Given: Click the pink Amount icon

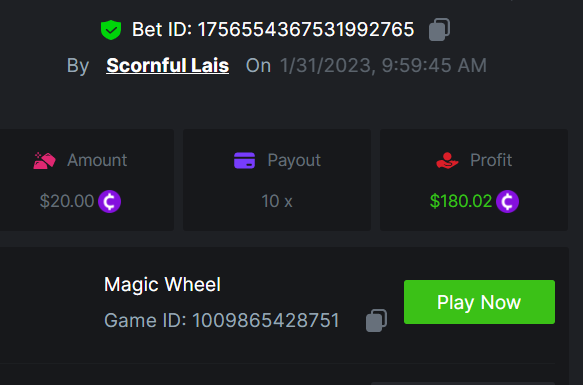Looking at the screenshot, I should tap(44, 160).
